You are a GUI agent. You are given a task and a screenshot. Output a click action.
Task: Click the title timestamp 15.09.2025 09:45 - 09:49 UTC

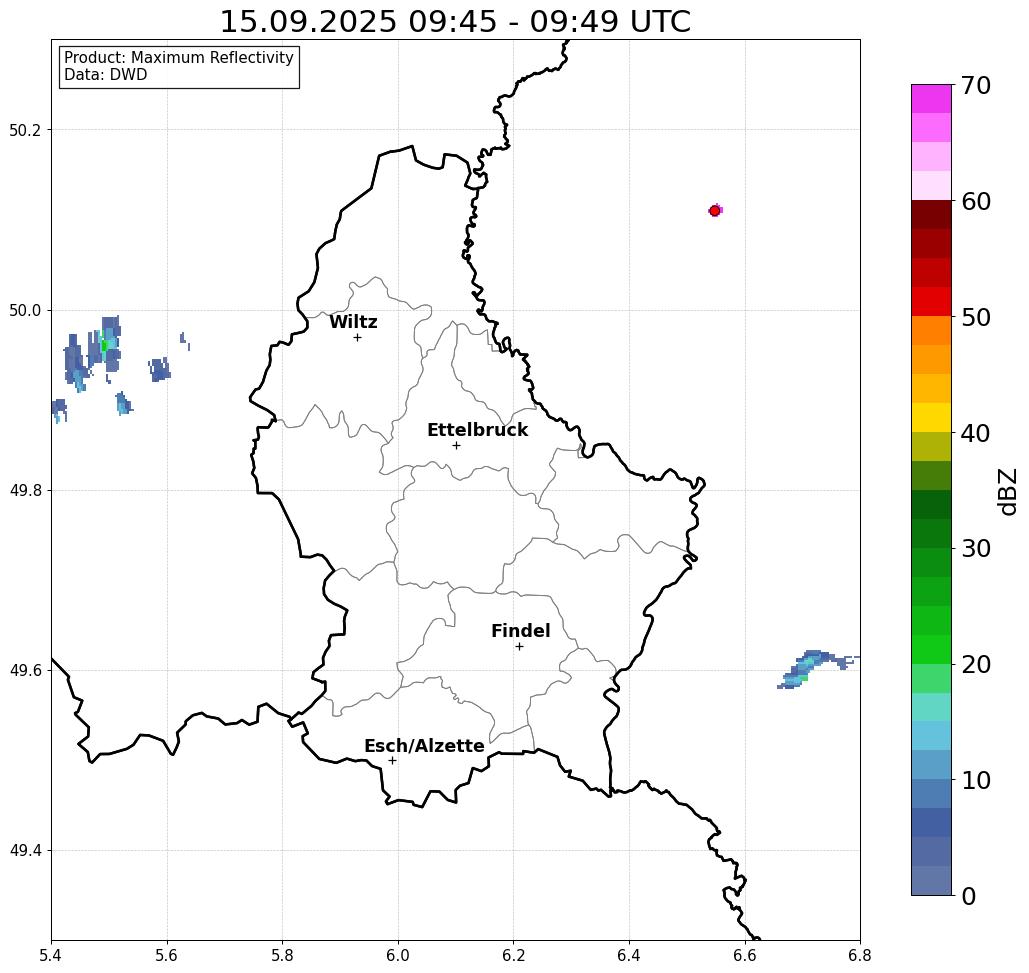point(455,22)
